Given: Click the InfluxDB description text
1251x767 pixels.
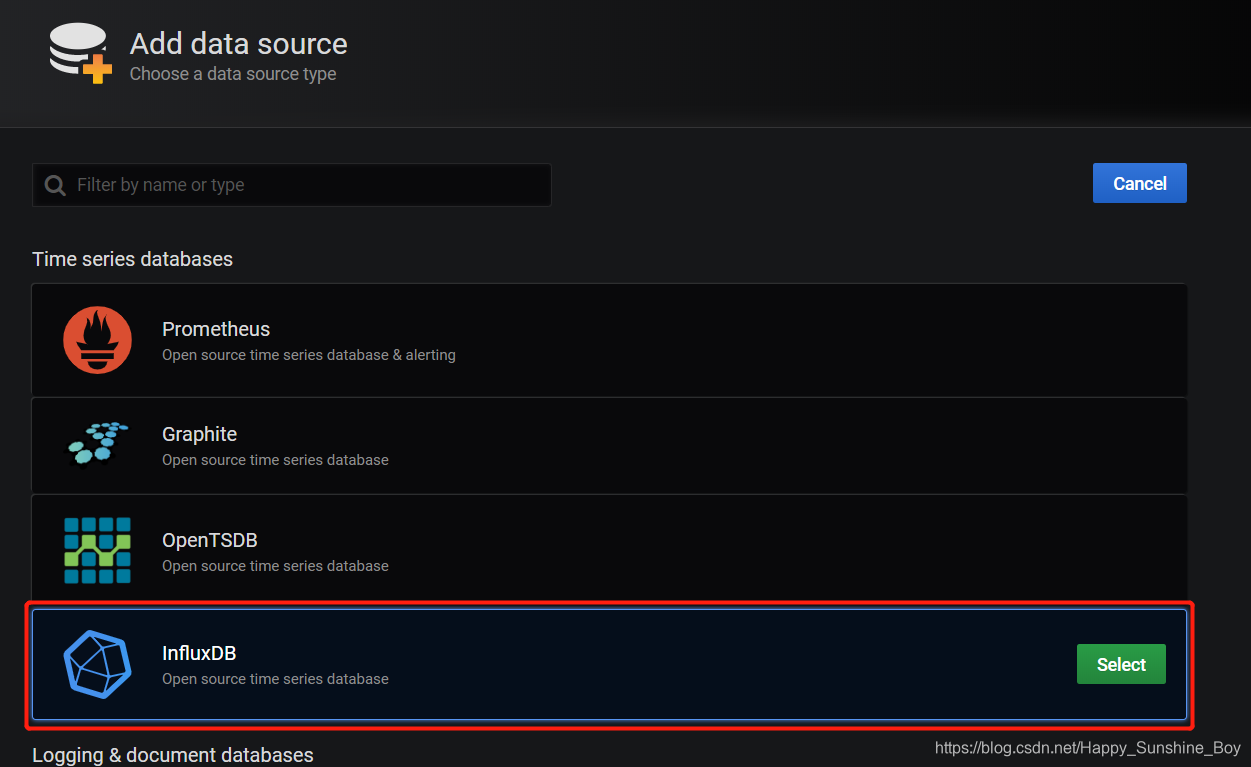Looking at the screenshot, I should [x=275, y=679].
